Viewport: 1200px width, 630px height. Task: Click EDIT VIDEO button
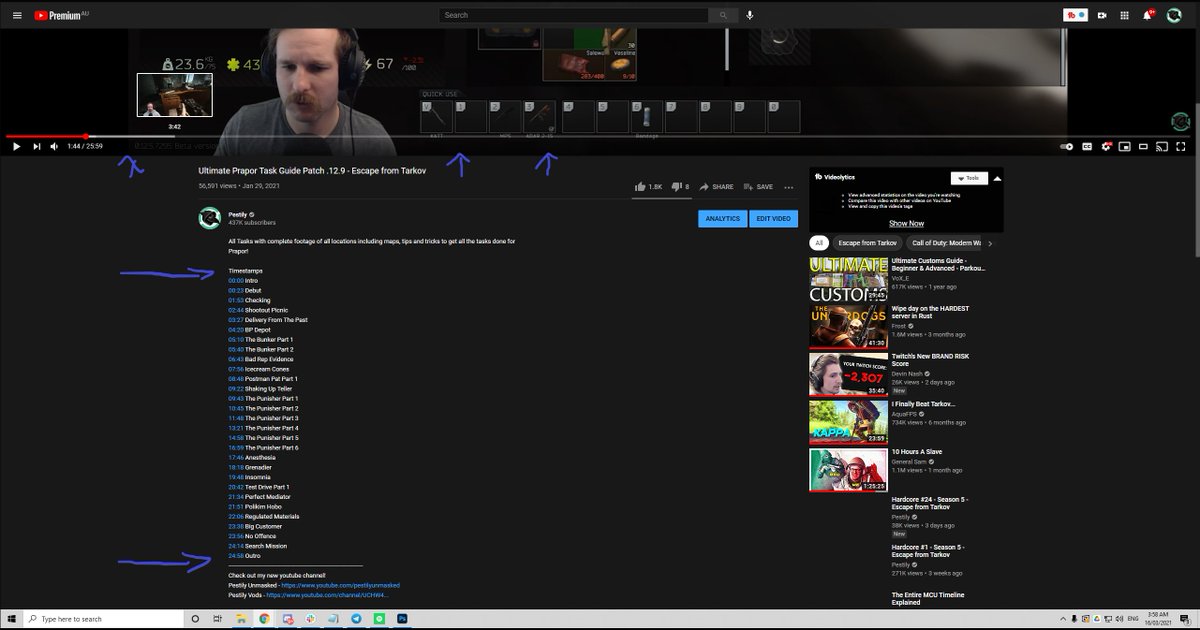coord(774,219)
